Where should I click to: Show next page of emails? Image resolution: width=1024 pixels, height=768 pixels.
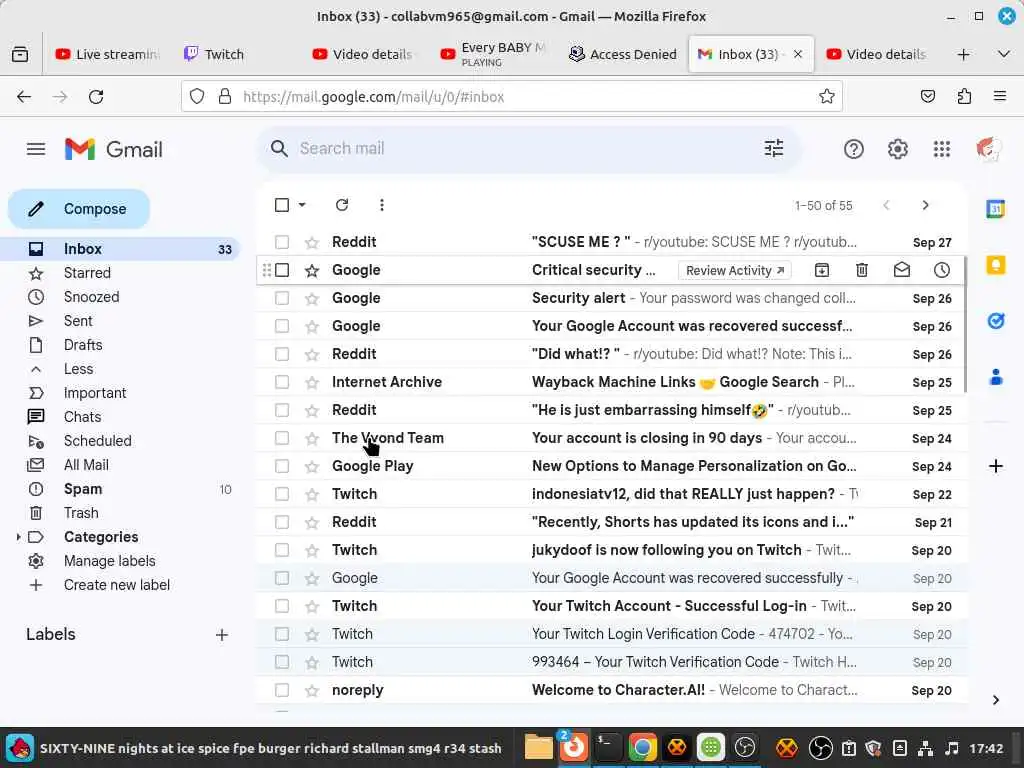point(925,205)
